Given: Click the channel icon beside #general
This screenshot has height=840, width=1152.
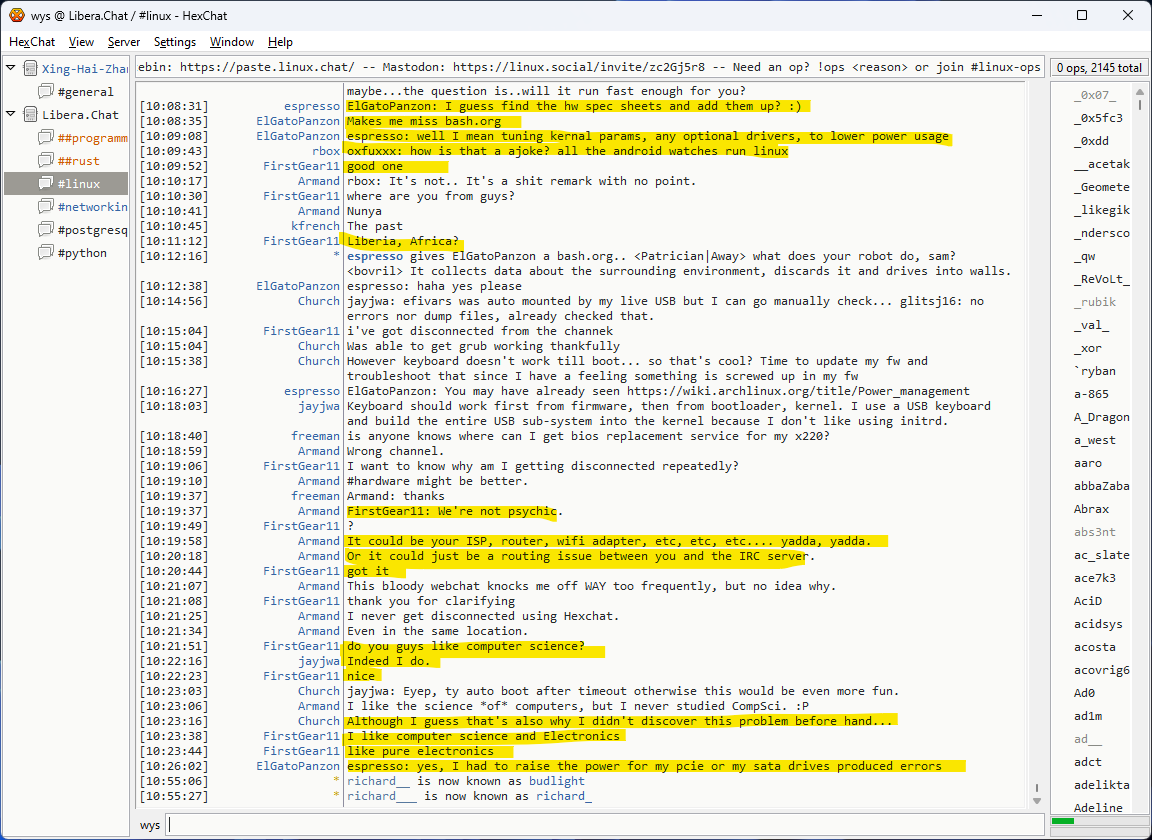Looking at the screenshot, I should click(x=46, y=92).
